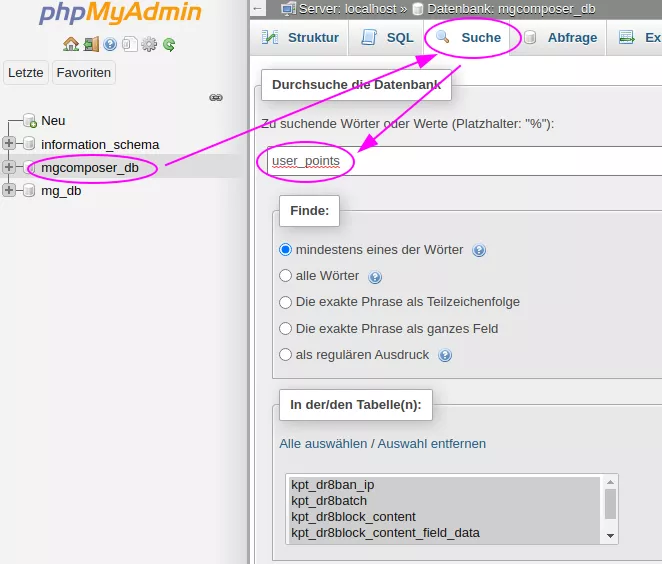Image resolution: width=662 pixels, height=564 pixels.
Task: Click the log out door icon
Action: pos(91,44)
